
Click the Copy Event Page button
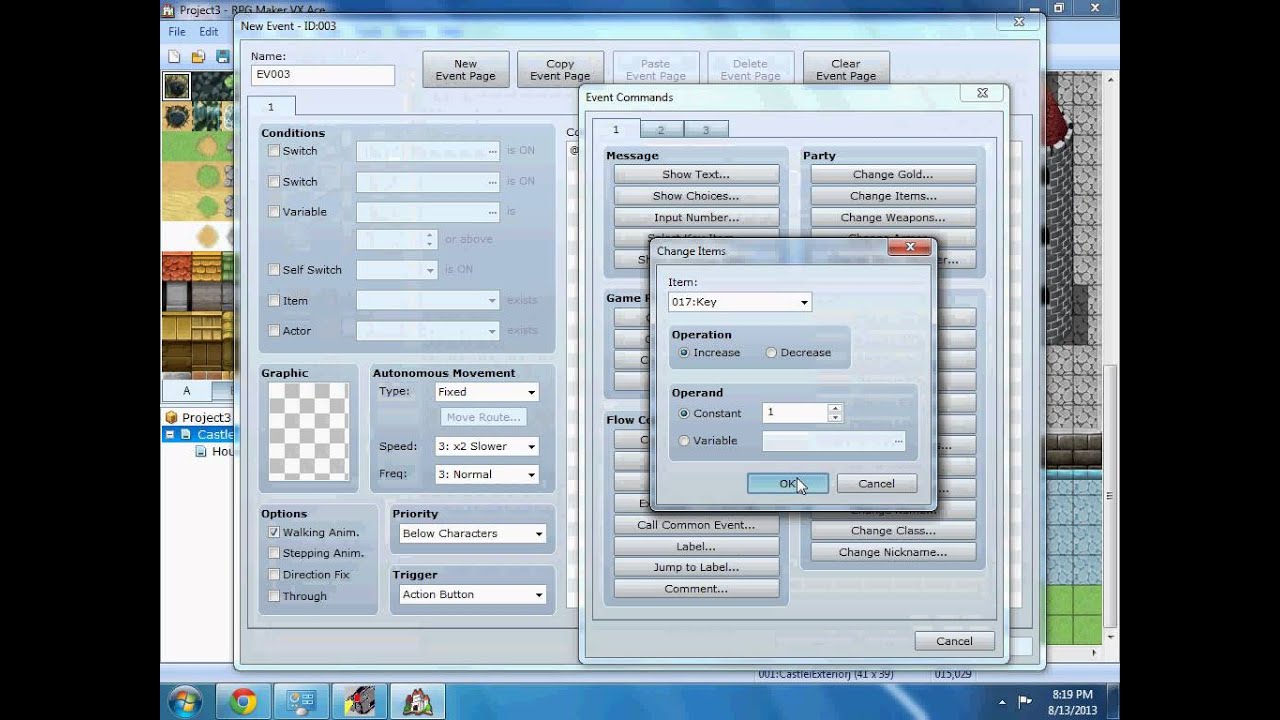[x=560, y=70]
